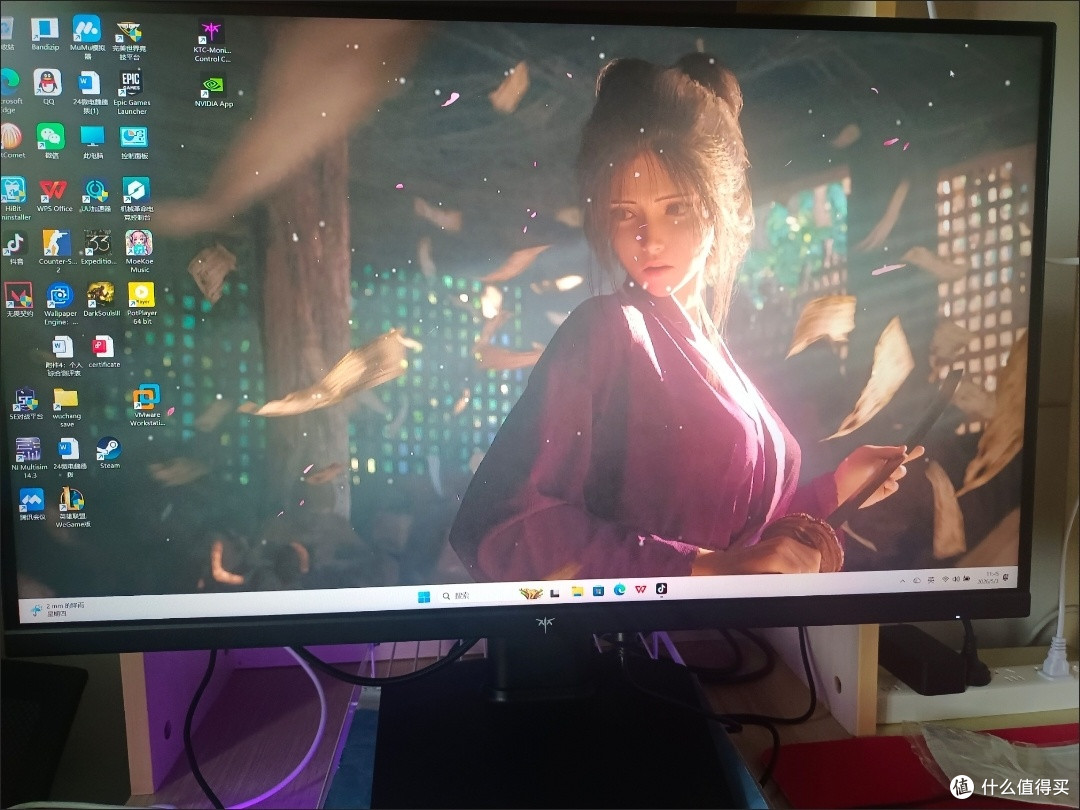This screenshot has width=1080, height=810.
Task: Open the Perfect World platform shortcut
Action: (129, 40)
